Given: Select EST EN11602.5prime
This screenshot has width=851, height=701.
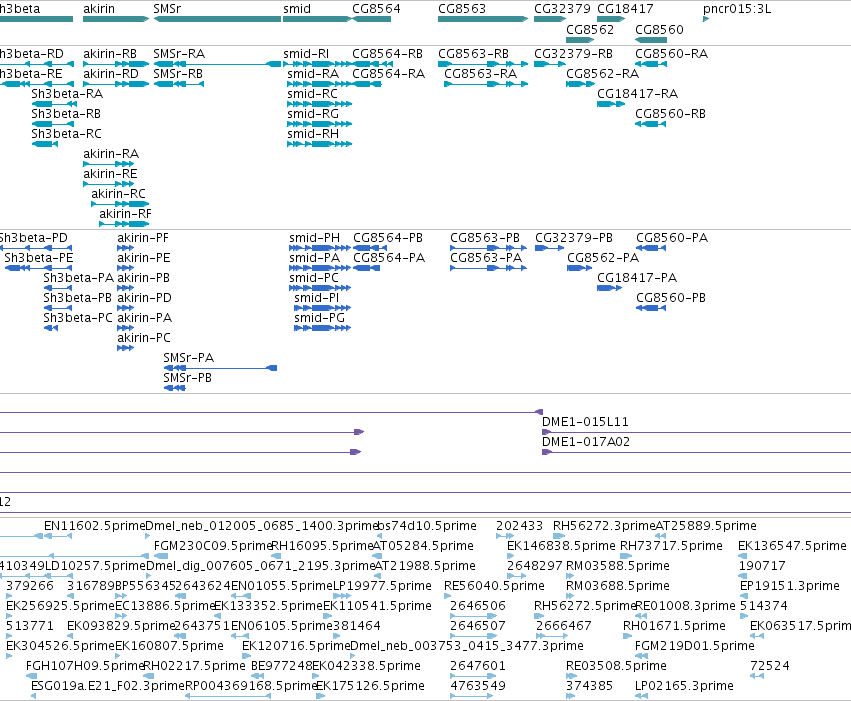Looking at the screenshot, I should 94,526.
